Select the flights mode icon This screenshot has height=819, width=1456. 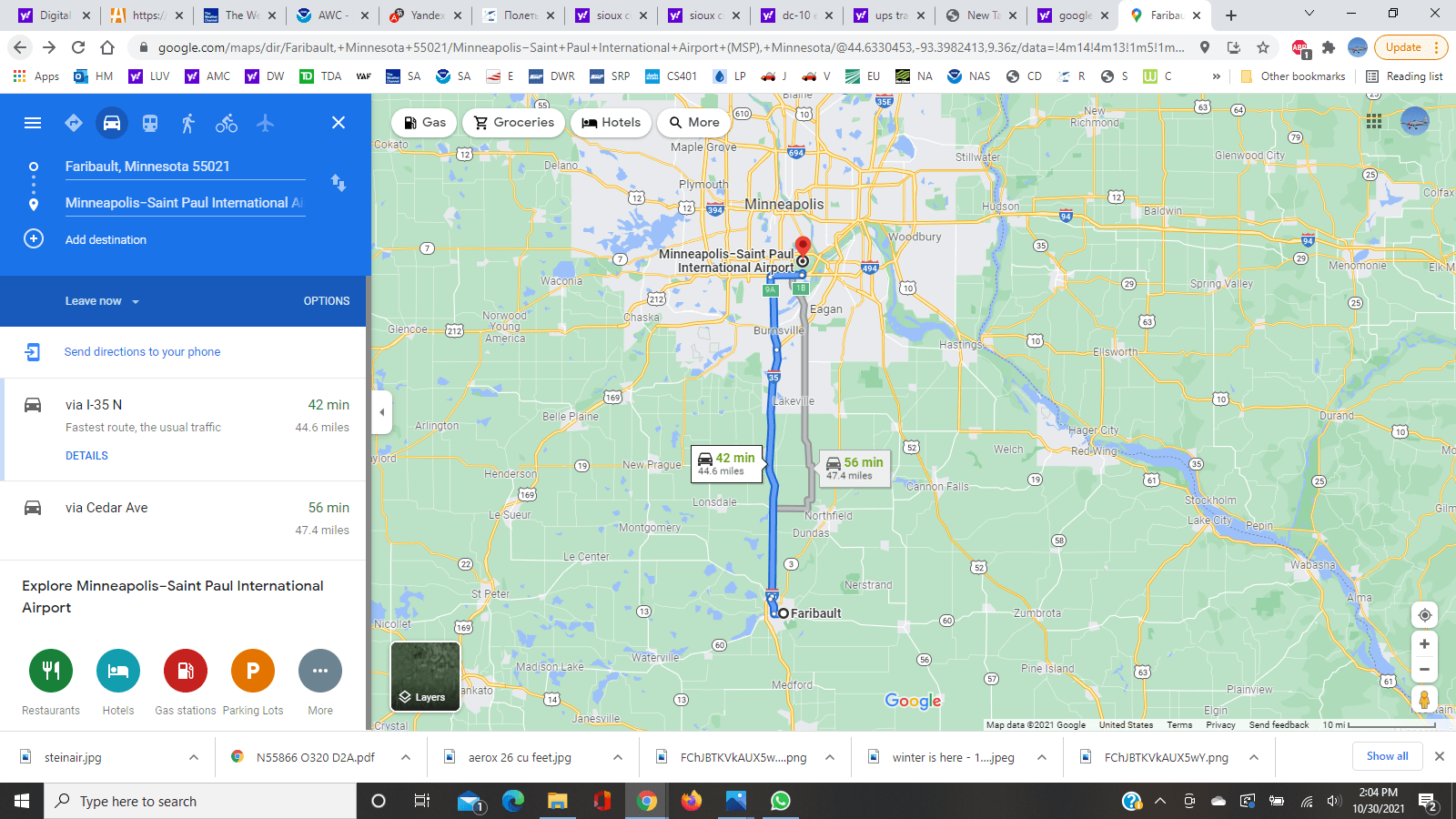265,123
